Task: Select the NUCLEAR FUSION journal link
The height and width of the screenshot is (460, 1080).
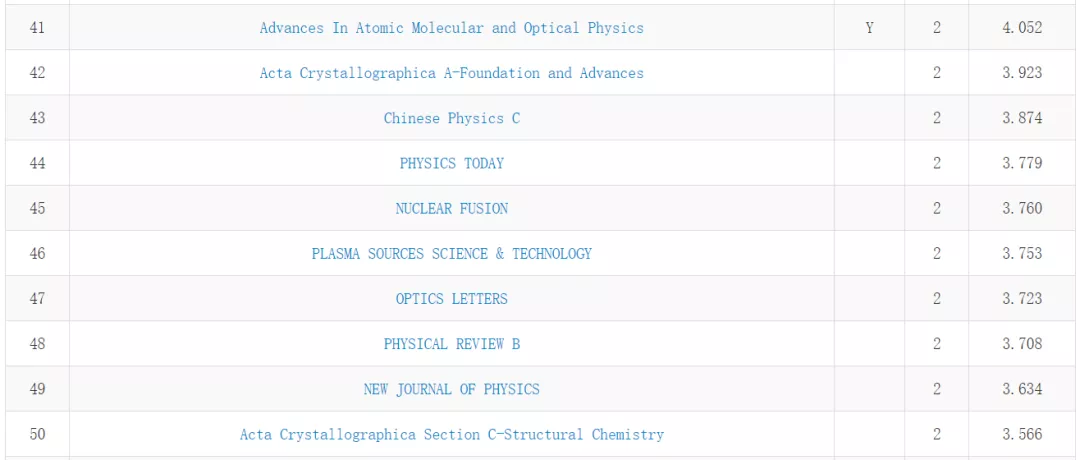Action: point(451,208)
